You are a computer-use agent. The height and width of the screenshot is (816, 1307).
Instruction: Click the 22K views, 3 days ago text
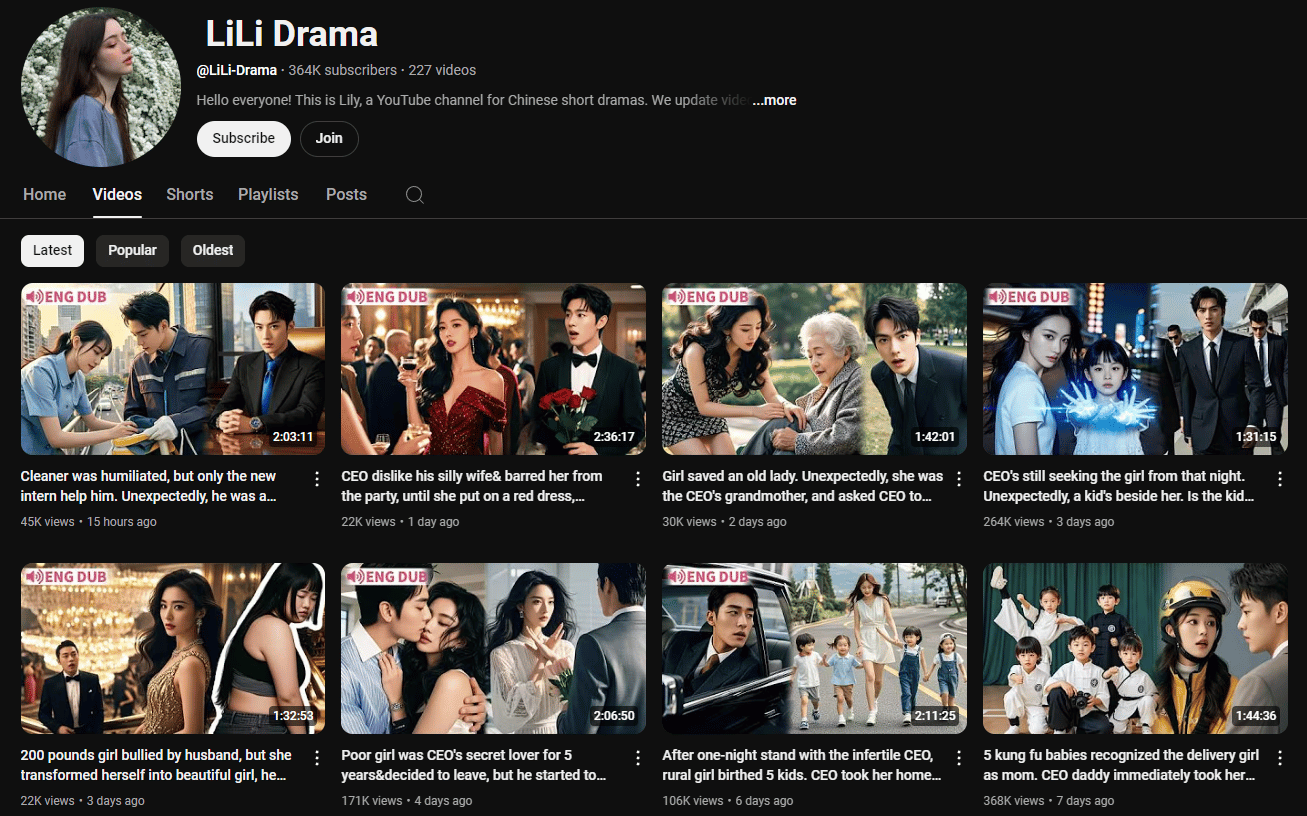click(x=83, y=801)
